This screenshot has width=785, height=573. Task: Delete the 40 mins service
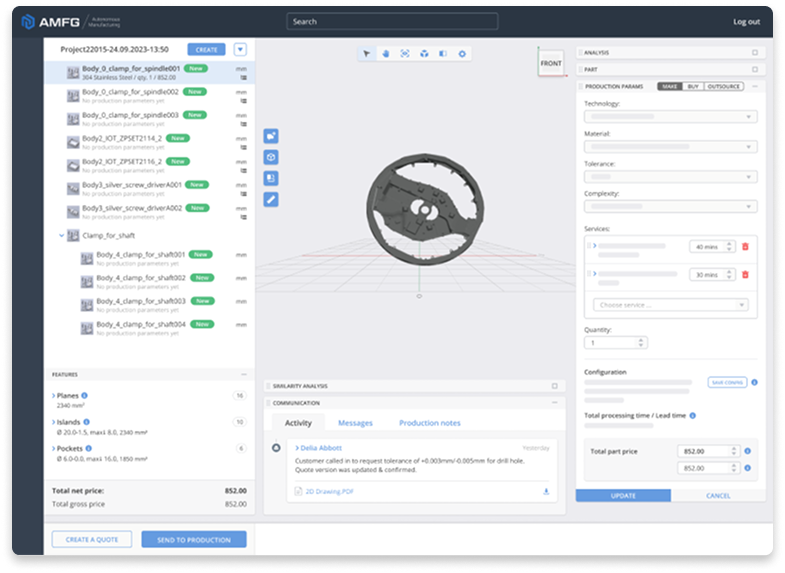point(745,246)
